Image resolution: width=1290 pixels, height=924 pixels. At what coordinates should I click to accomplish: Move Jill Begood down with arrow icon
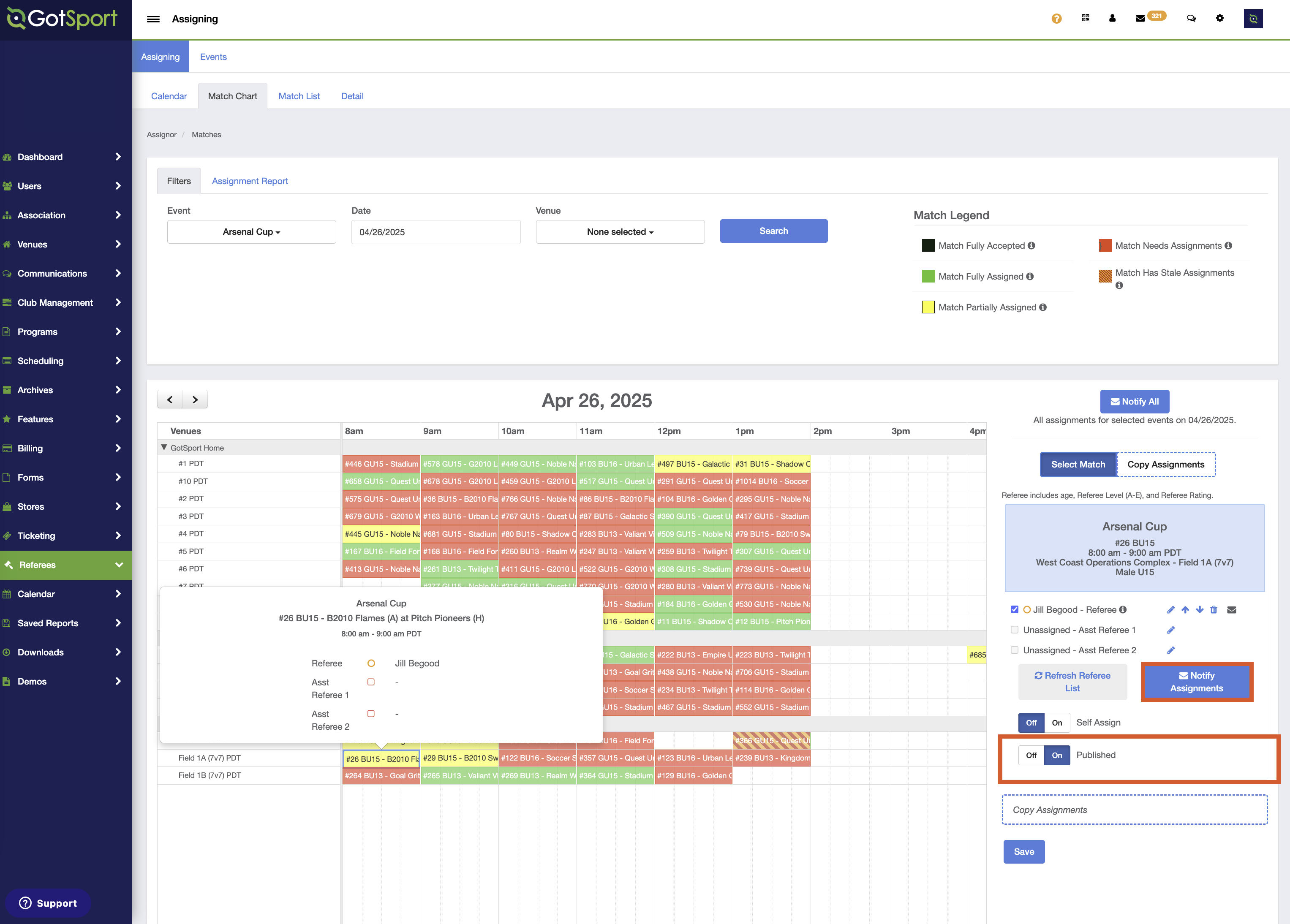pos(1199,609)
